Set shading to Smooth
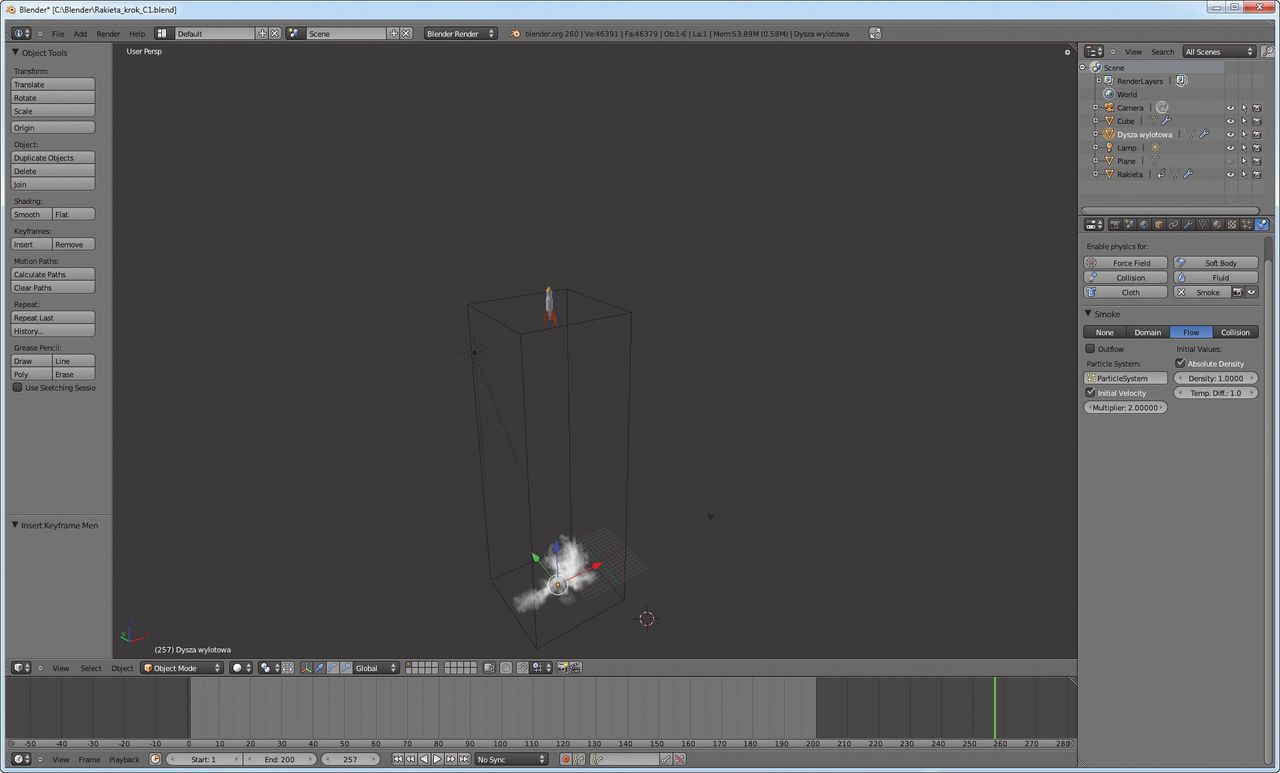Image resolution: width=1280 pixels, height=773 pixels. tap(31, 214)
